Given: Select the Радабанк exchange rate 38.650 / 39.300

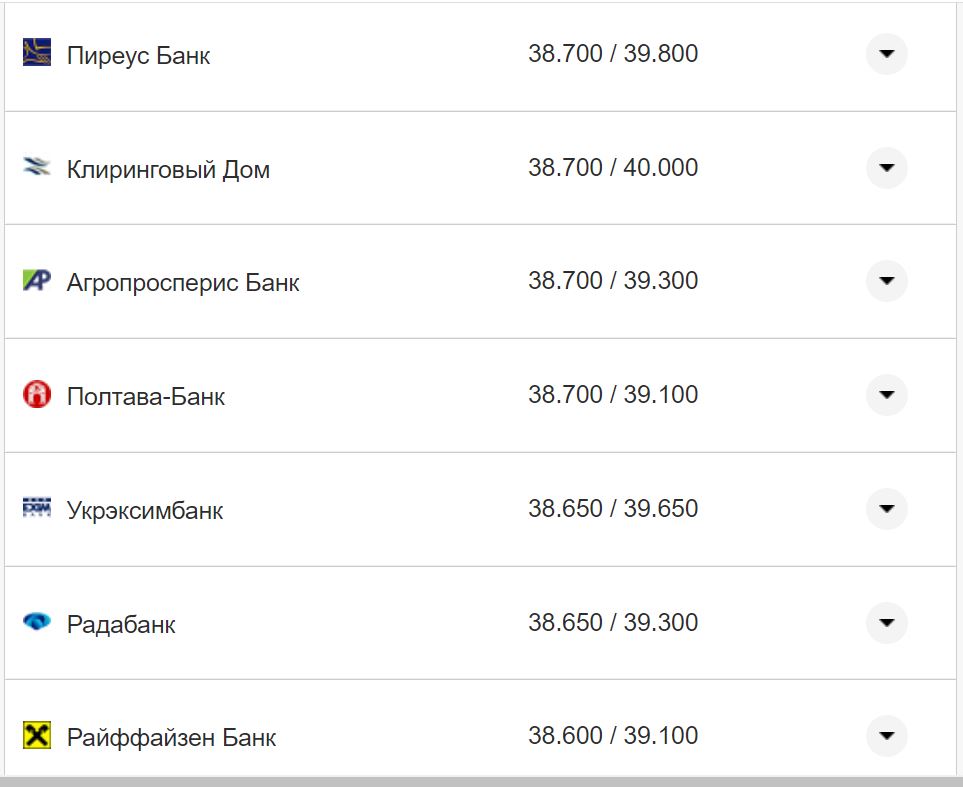Looking at the screenshot, I should (x=613, y=621).
